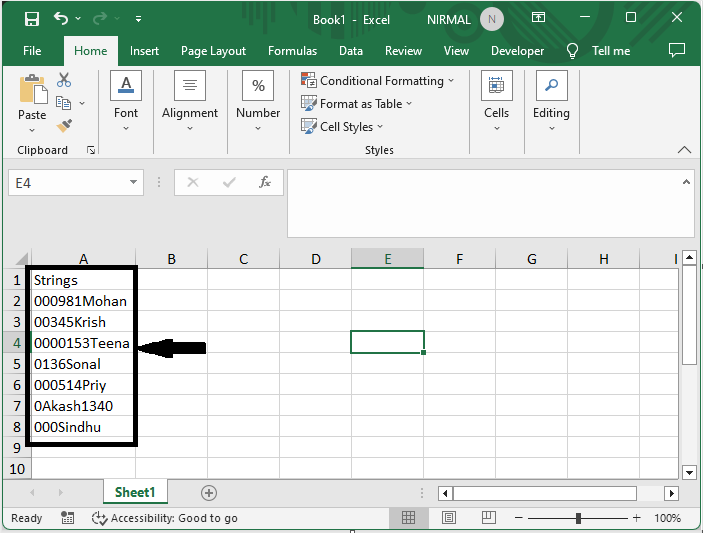Open the Formulas tab
703x533 pixels.
[292, 51]
